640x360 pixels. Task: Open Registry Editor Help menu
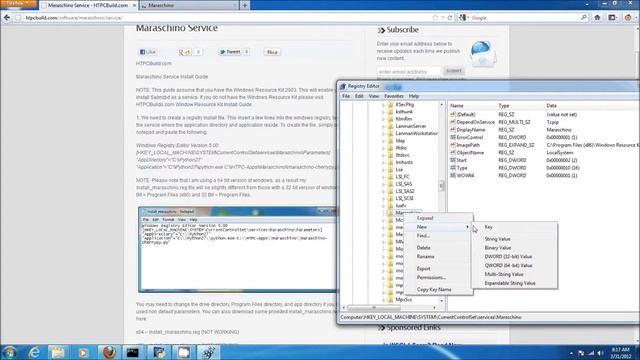click(414, 96)
